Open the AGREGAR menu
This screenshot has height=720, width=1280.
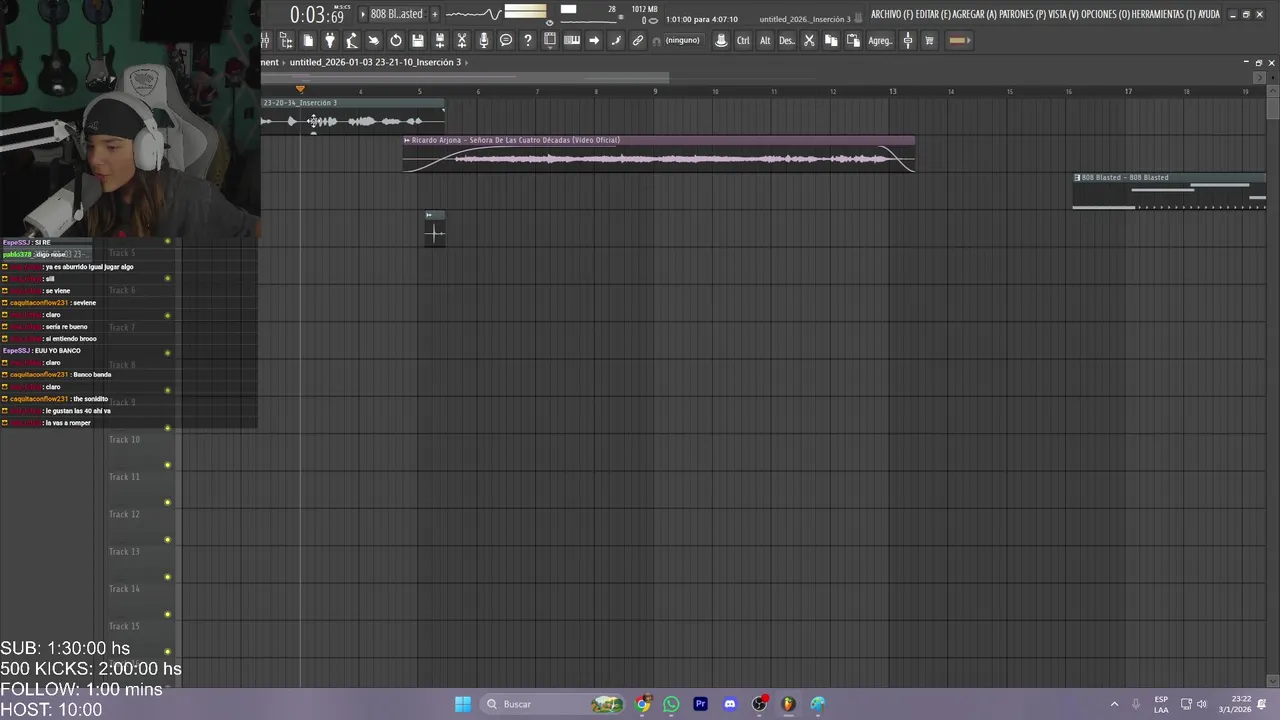975,14
